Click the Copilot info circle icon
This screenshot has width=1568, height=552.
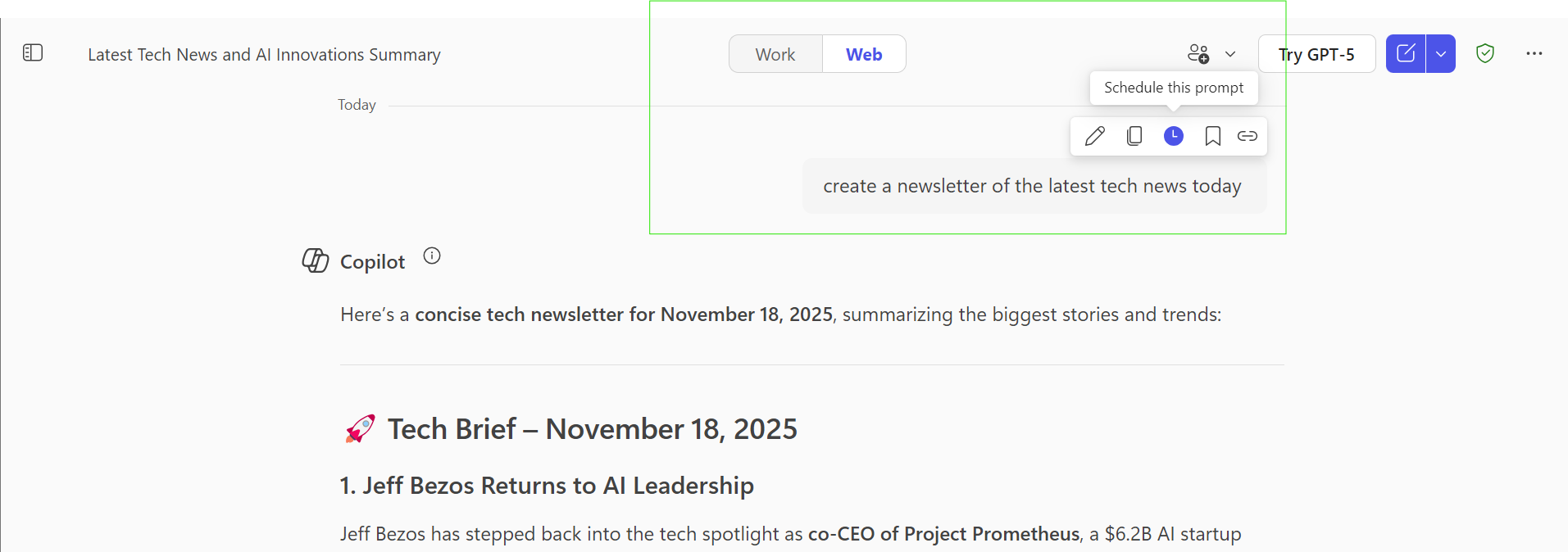click(x=432, y=256)
